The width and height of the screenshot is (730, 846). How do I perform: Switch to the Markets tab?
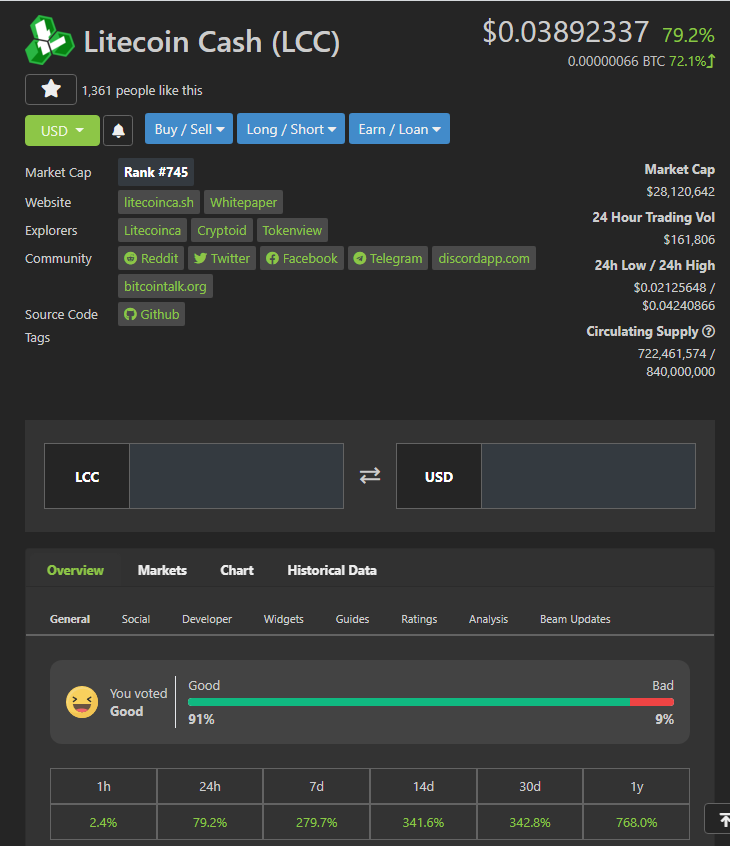(162, 570)
